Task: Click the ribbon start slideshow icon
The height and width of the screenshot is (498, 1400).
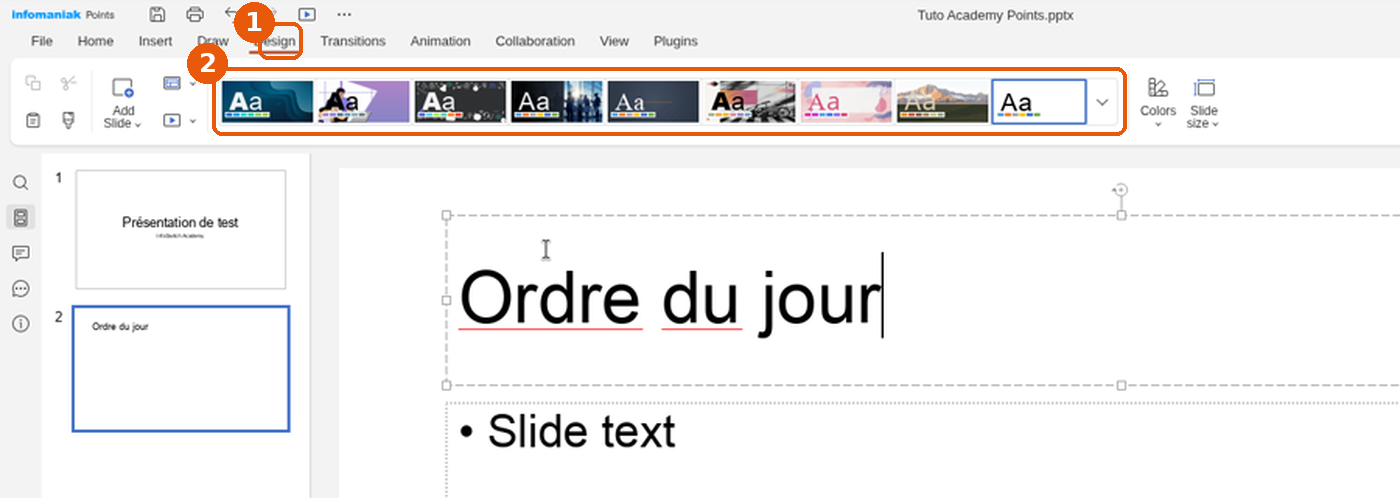Action: [172, 120]
